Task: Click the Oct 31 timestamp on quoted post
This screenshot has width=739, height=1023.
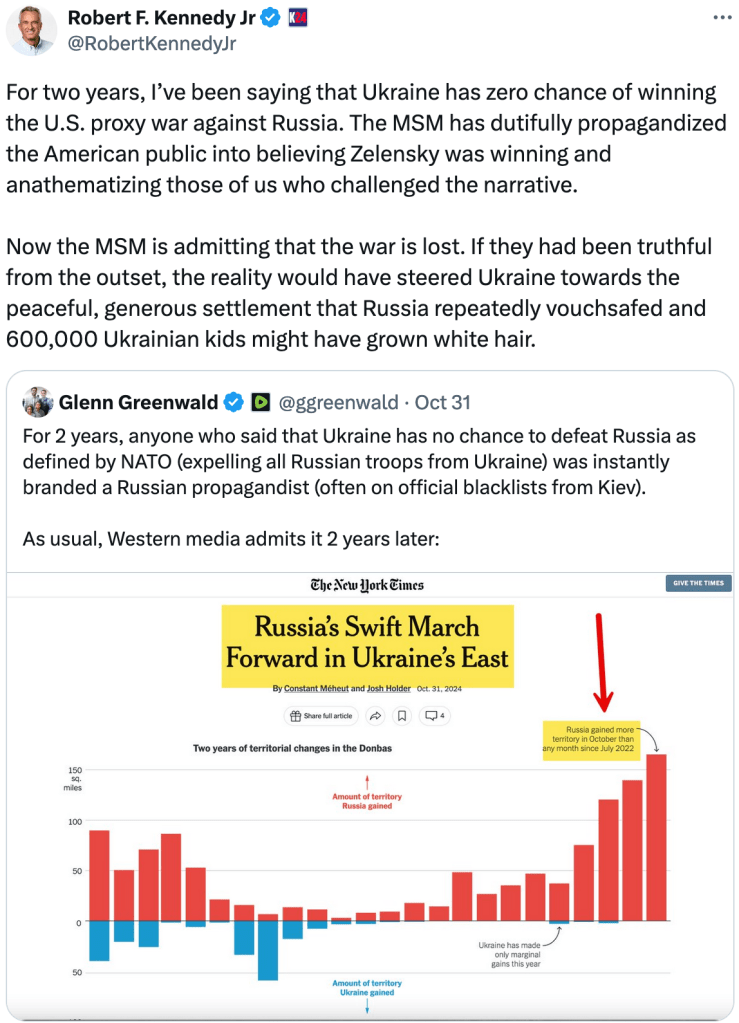Action: tap(443, 403)
